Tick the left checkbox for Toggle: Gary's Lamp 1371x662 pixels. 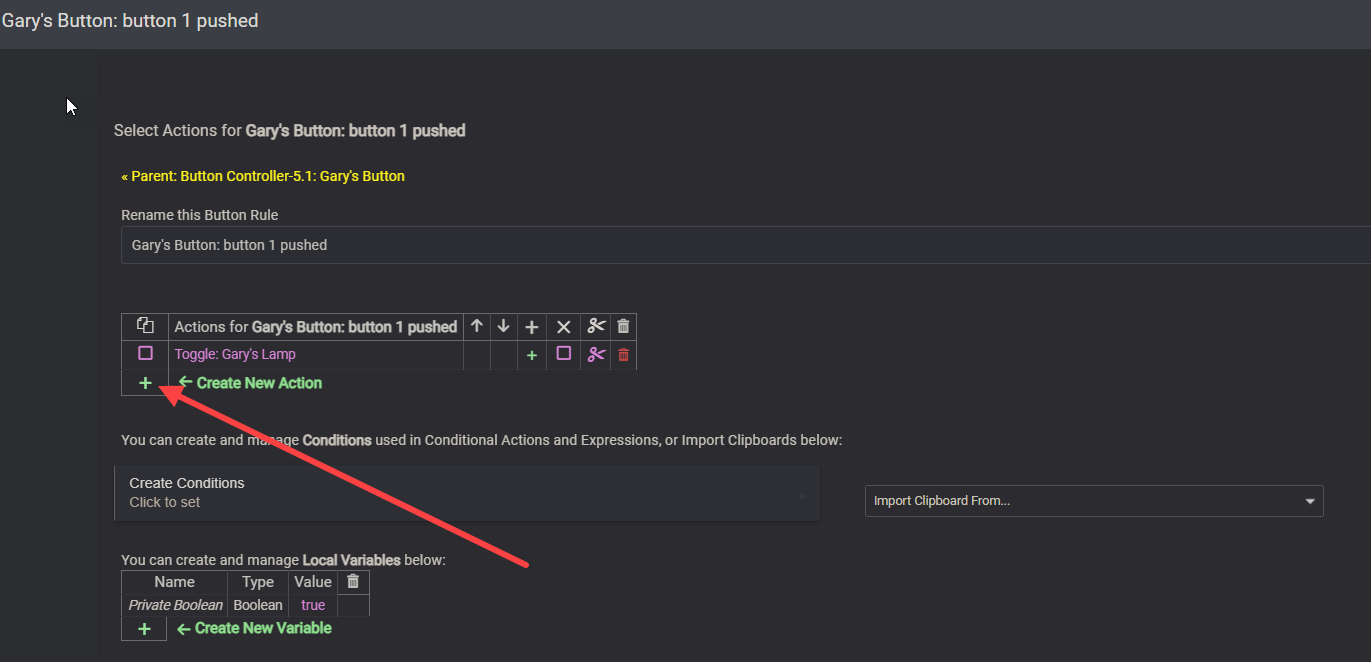145,354
